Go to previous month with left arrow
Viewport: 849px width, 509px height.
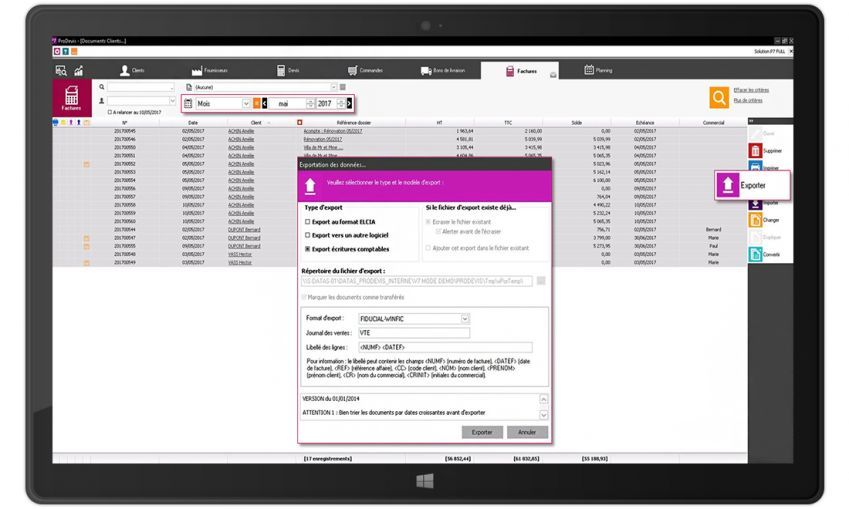265,103
